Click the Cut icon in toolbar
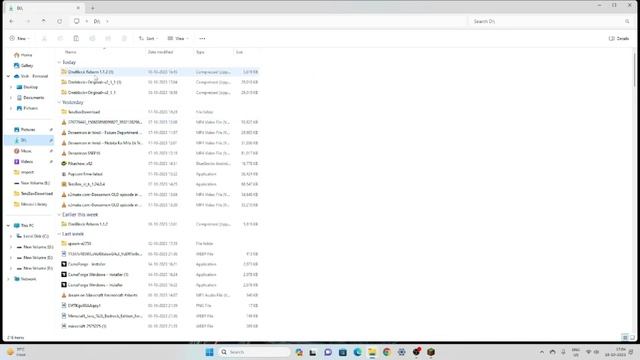Image resolution: width=640 pixels, height=360 pixels. (x=44, y=38)
